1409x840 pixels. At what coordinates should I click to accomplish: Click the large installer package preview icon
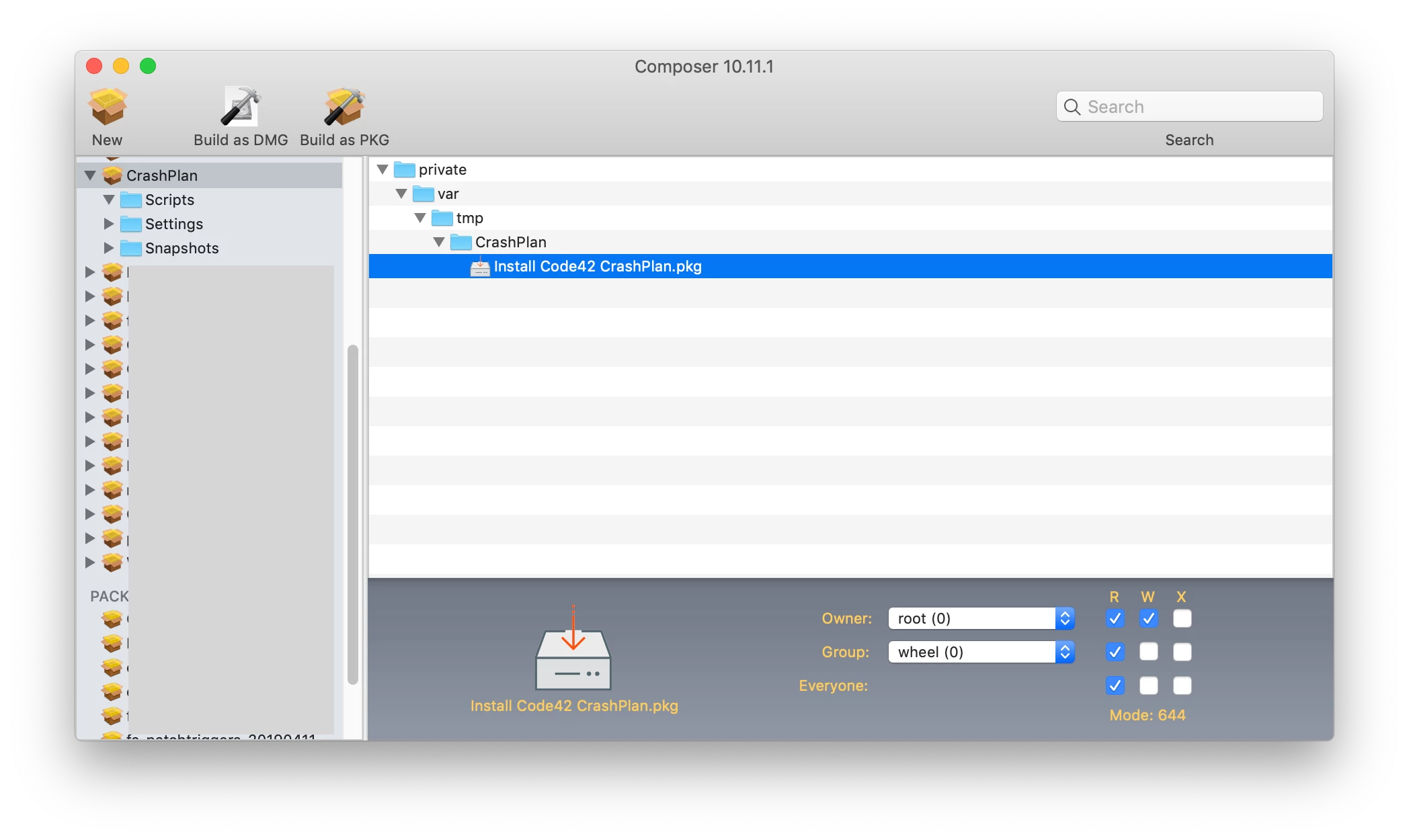(573, 648)
